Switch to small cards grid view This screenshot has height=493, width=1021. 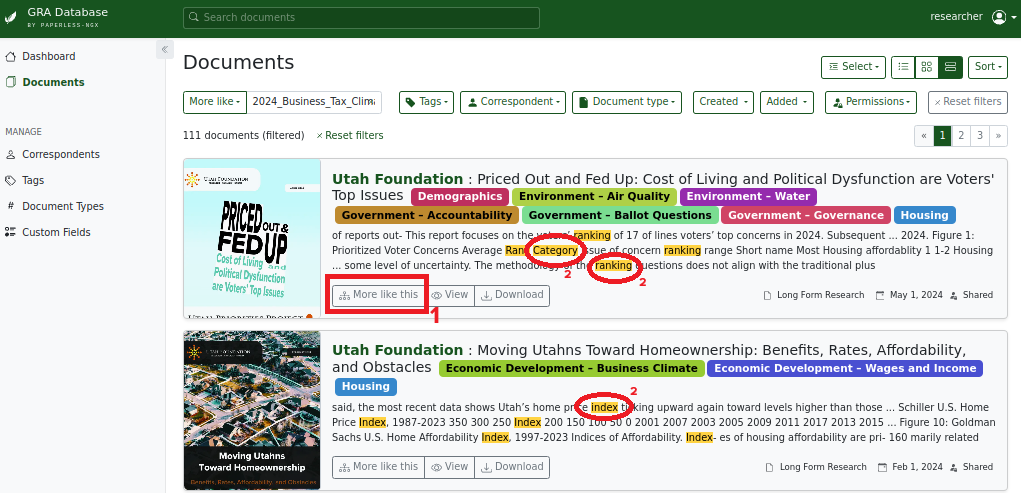pyautogui.click(x=927, y=67)
